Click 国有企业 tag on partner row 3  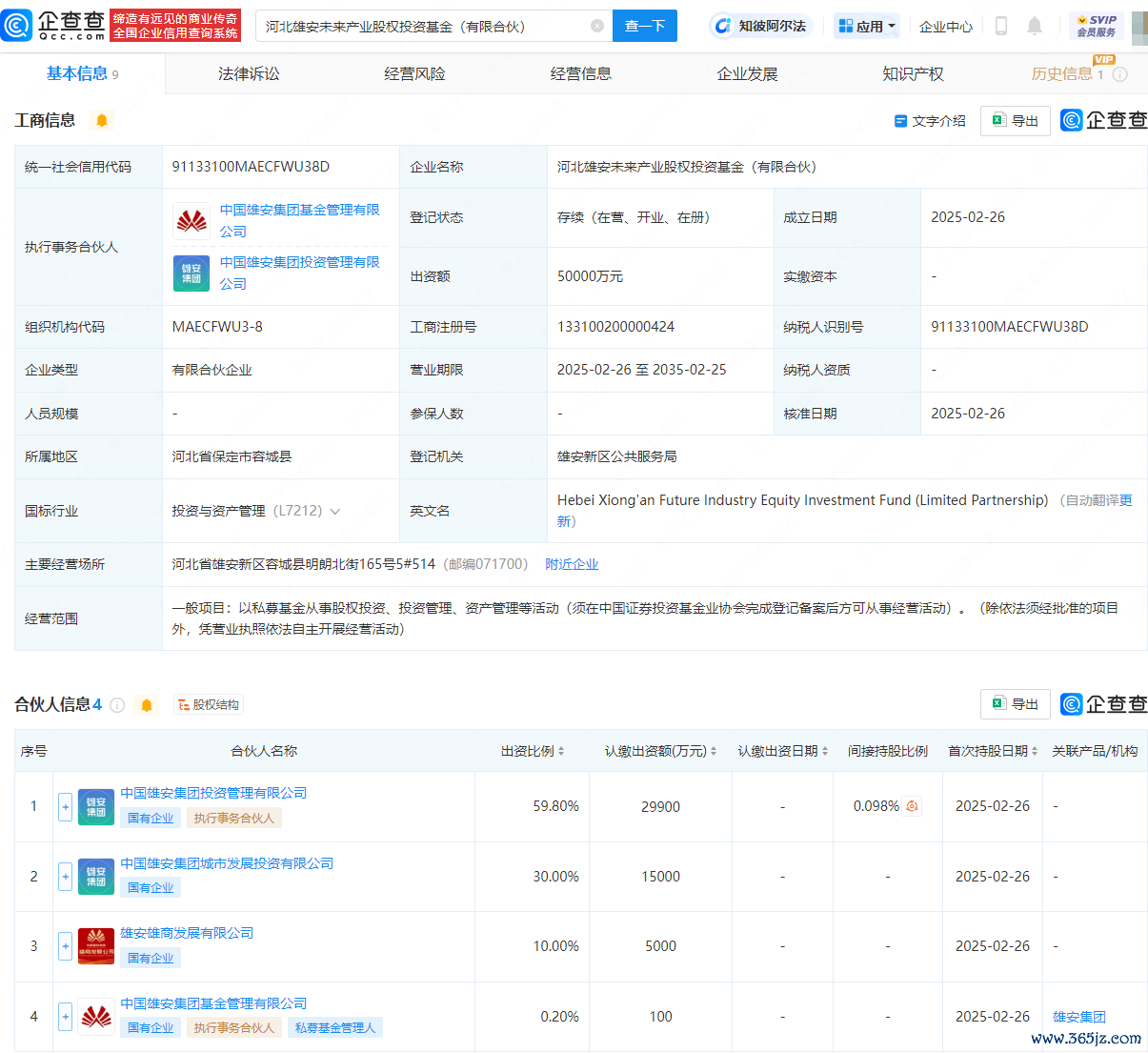point(151,959)
